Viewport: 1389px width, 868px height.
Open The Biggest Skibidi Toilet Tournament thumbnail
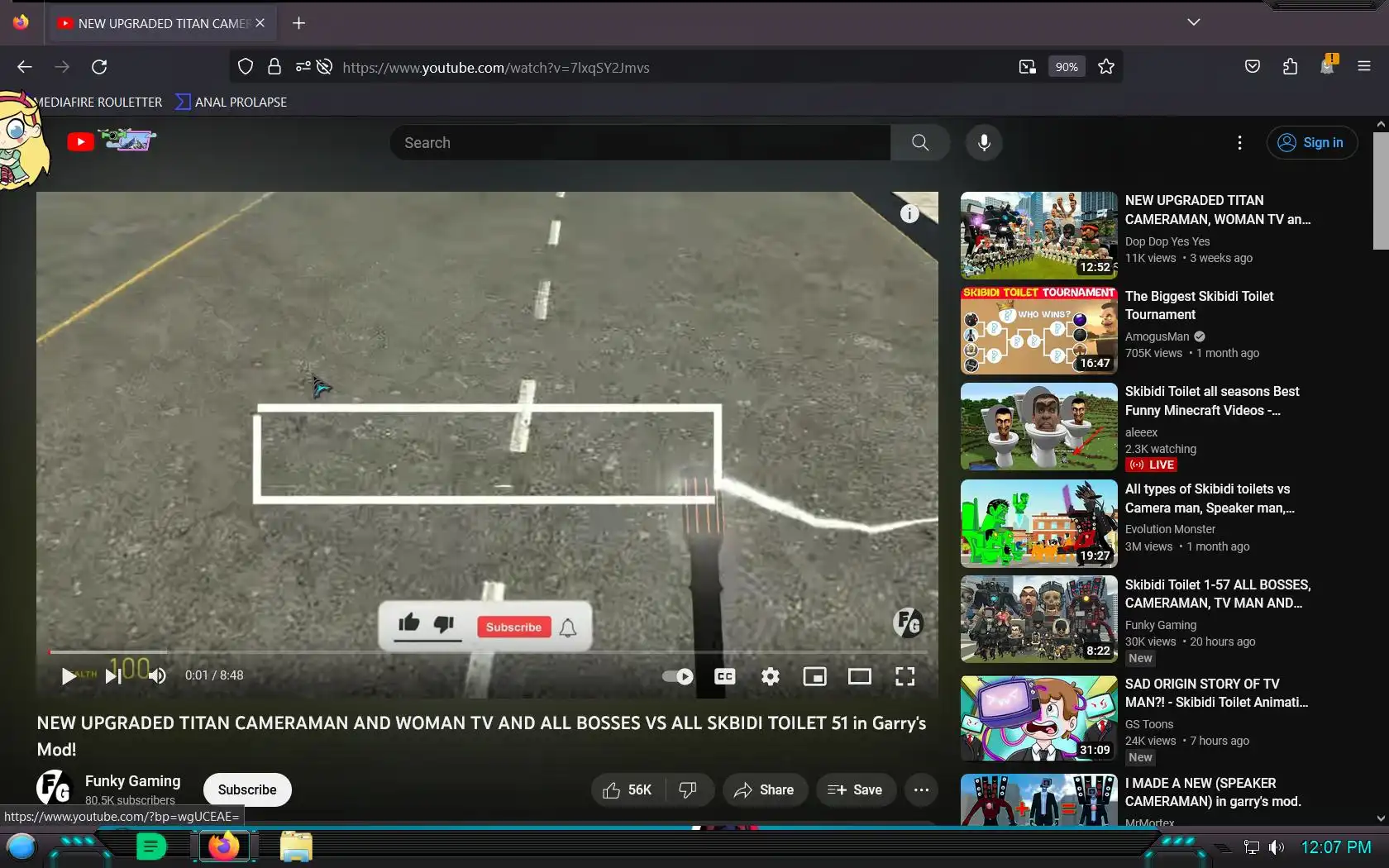[x=1038, y=331]
